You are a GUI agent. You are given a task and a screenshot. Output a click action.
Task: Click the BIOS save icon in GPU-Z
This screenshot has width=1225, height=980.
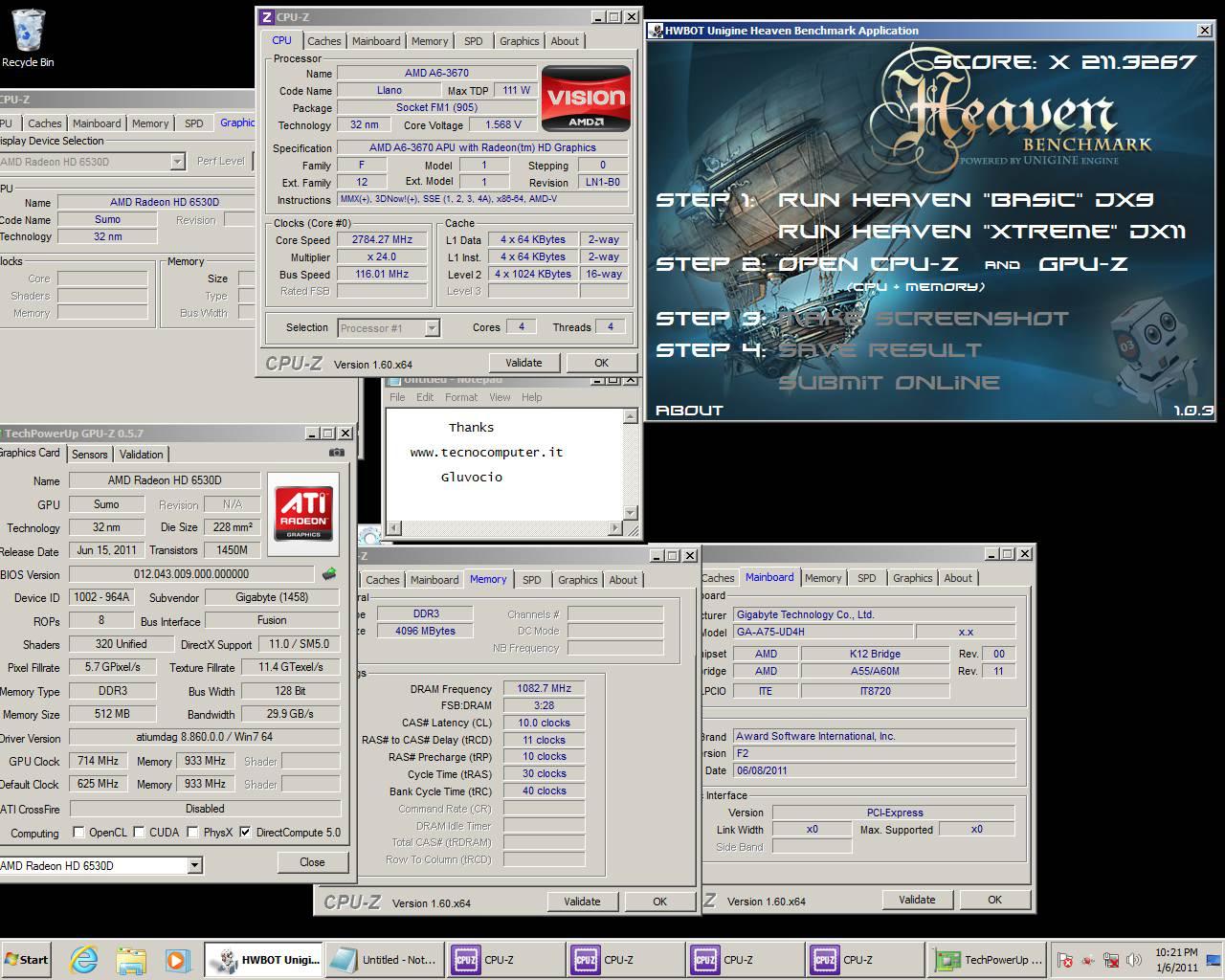tap(329, 574)
